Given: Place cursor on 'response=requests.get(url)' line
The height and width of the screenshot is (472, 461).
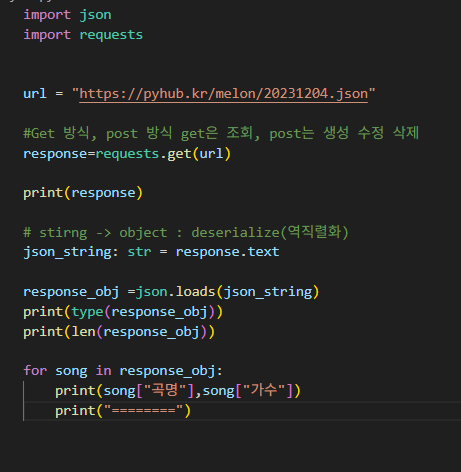Looking at the screenshot, I should pos(127,154).
